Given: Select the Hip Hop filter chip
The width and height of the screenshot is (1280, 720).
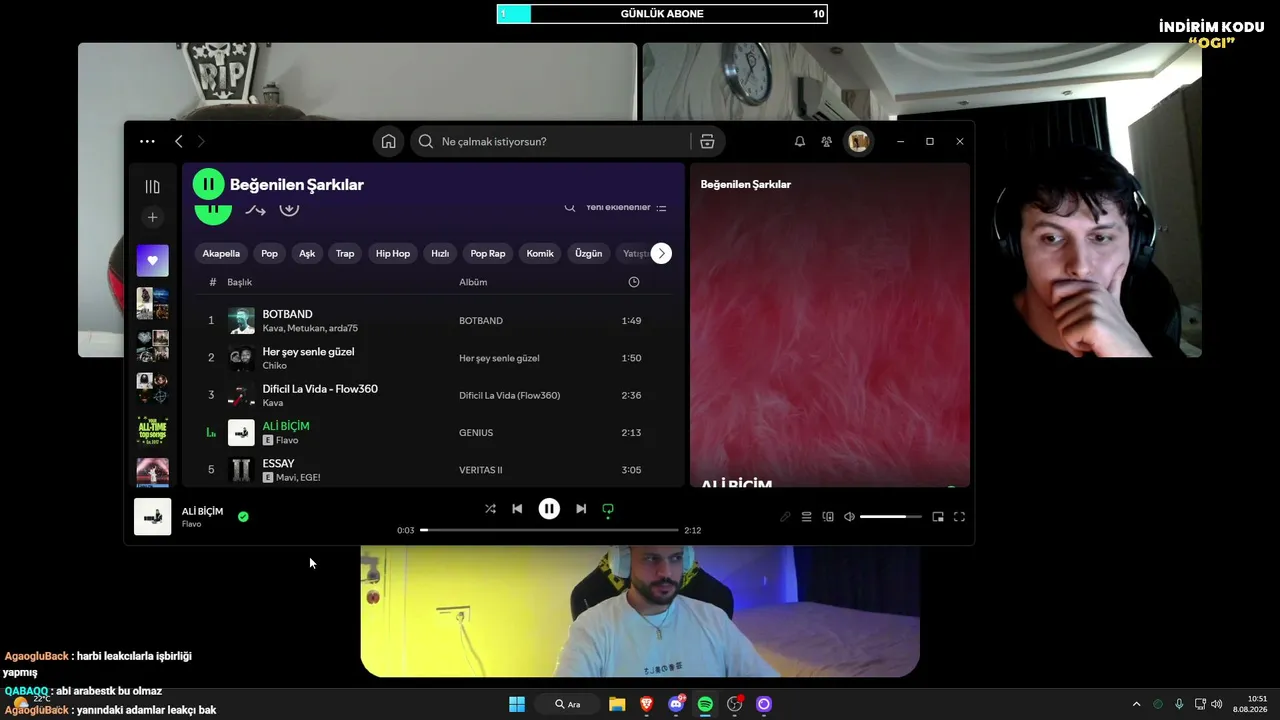Looking at the screenshot, I should coord(393,253).
